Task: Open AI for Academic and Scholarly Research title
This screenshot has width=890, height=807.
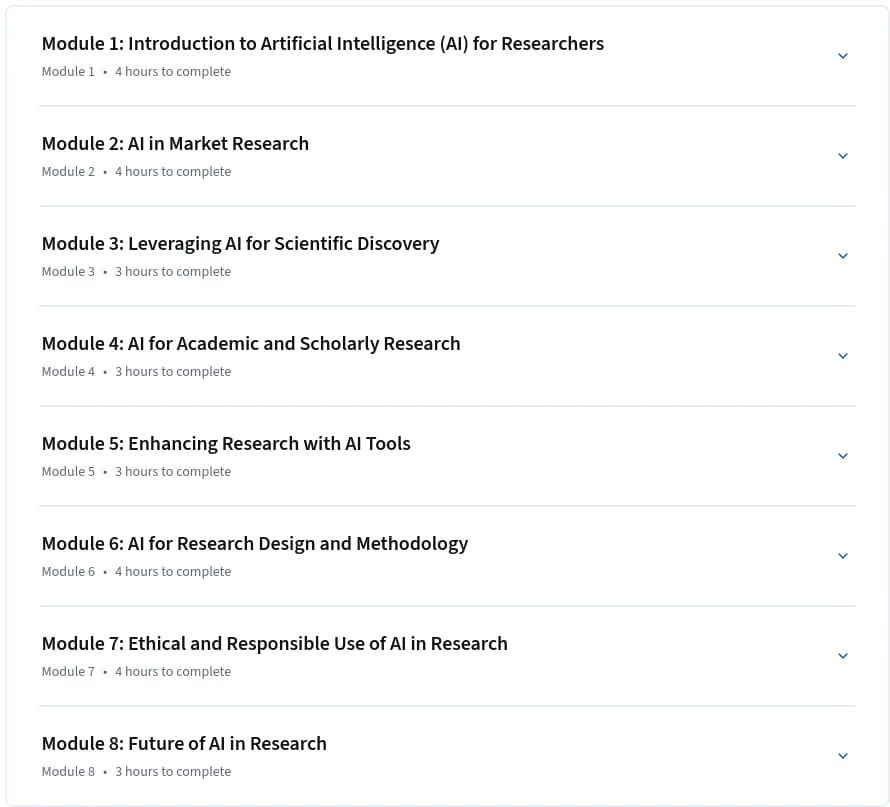Action: tap(251, 344)
